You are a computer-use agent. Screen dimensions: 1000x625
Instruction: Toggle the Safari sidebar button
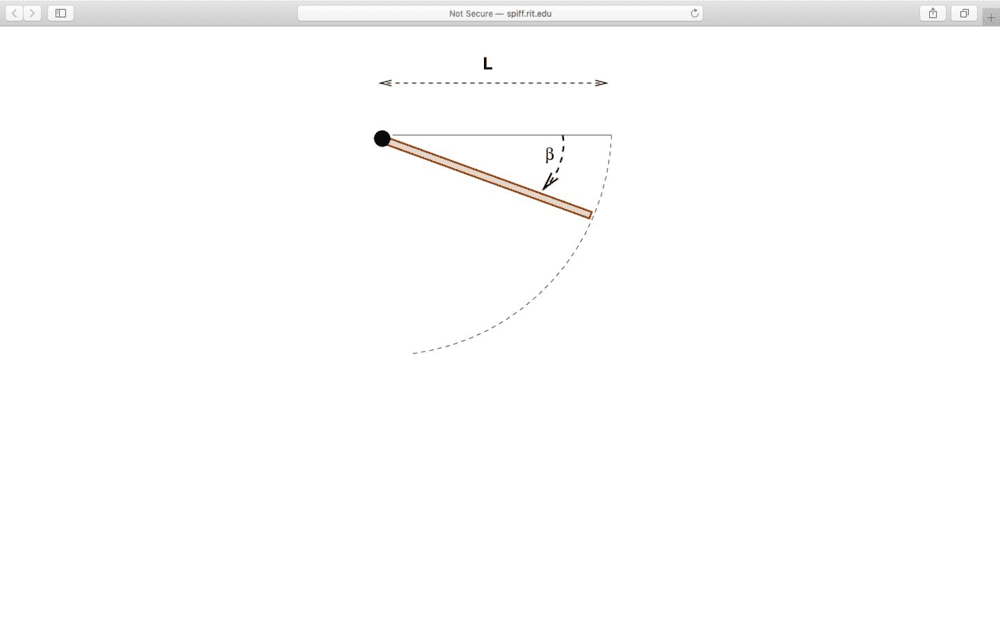point(61,13)
